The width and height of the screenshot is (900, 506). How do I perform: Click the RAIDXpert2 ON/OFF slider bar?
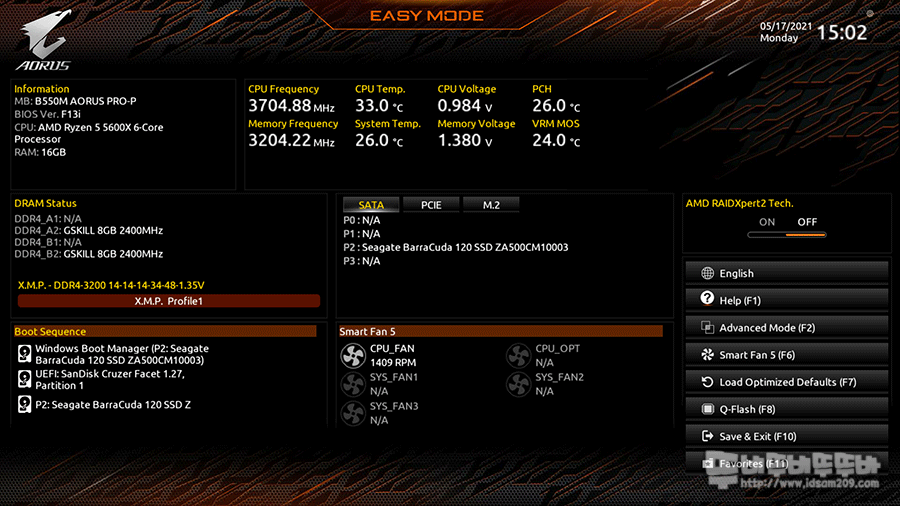(x=786, y=235)
